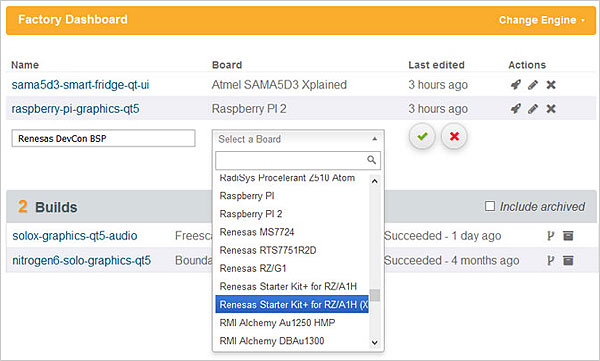The width and height of the screenshot is (600, 361).
Task: Edit sama5d3-smart-fridge-qt-ui with pencil icon
Action: coord(533,85)
